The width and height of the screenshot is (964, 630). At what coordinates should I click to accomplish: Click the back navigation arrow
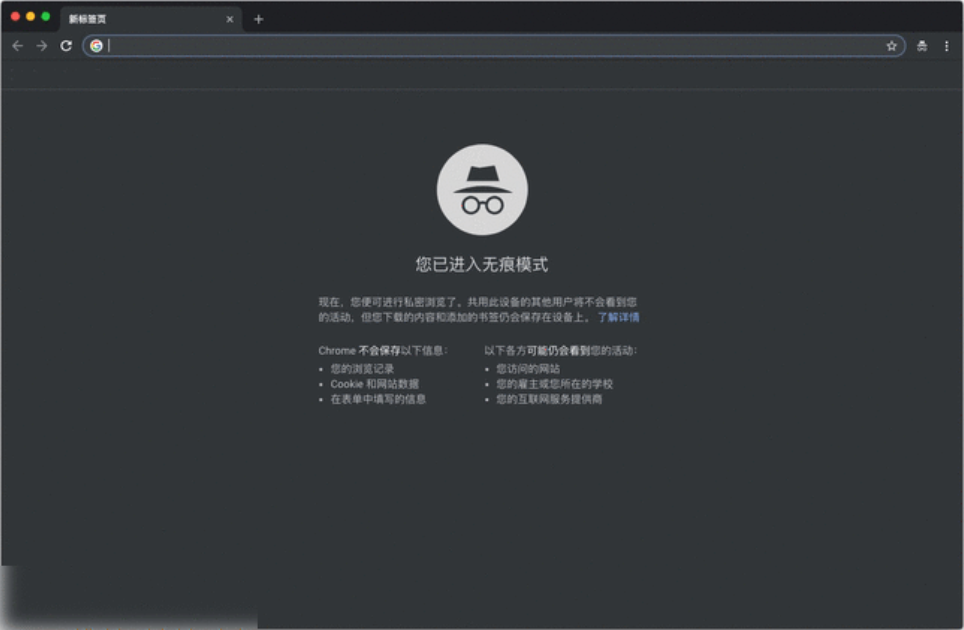(19, 45)
